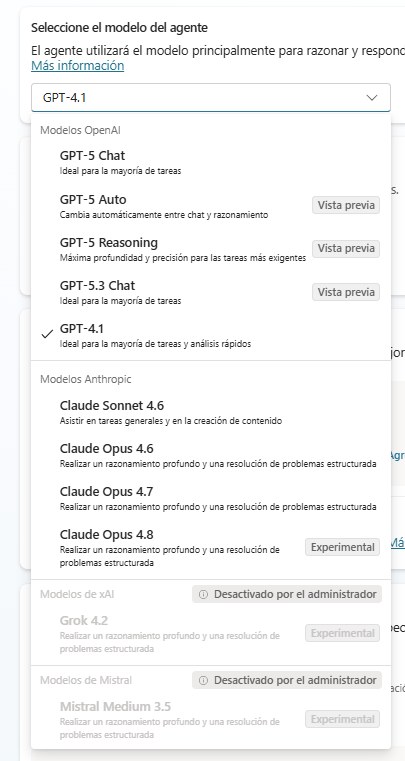Click the disabled Mistral Medium 3.5 entry
The height and width of the screenshot is (761, 405).
pyautogui.click(x=211, y=720)
